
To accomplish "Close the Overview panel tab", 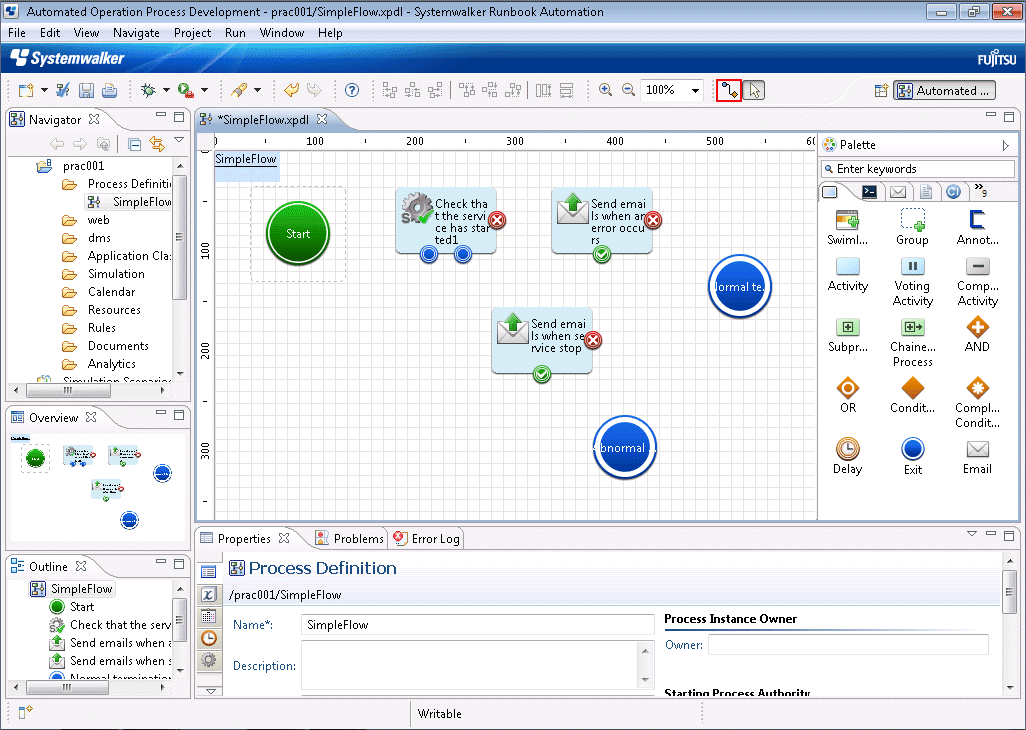I will point(91,417).
